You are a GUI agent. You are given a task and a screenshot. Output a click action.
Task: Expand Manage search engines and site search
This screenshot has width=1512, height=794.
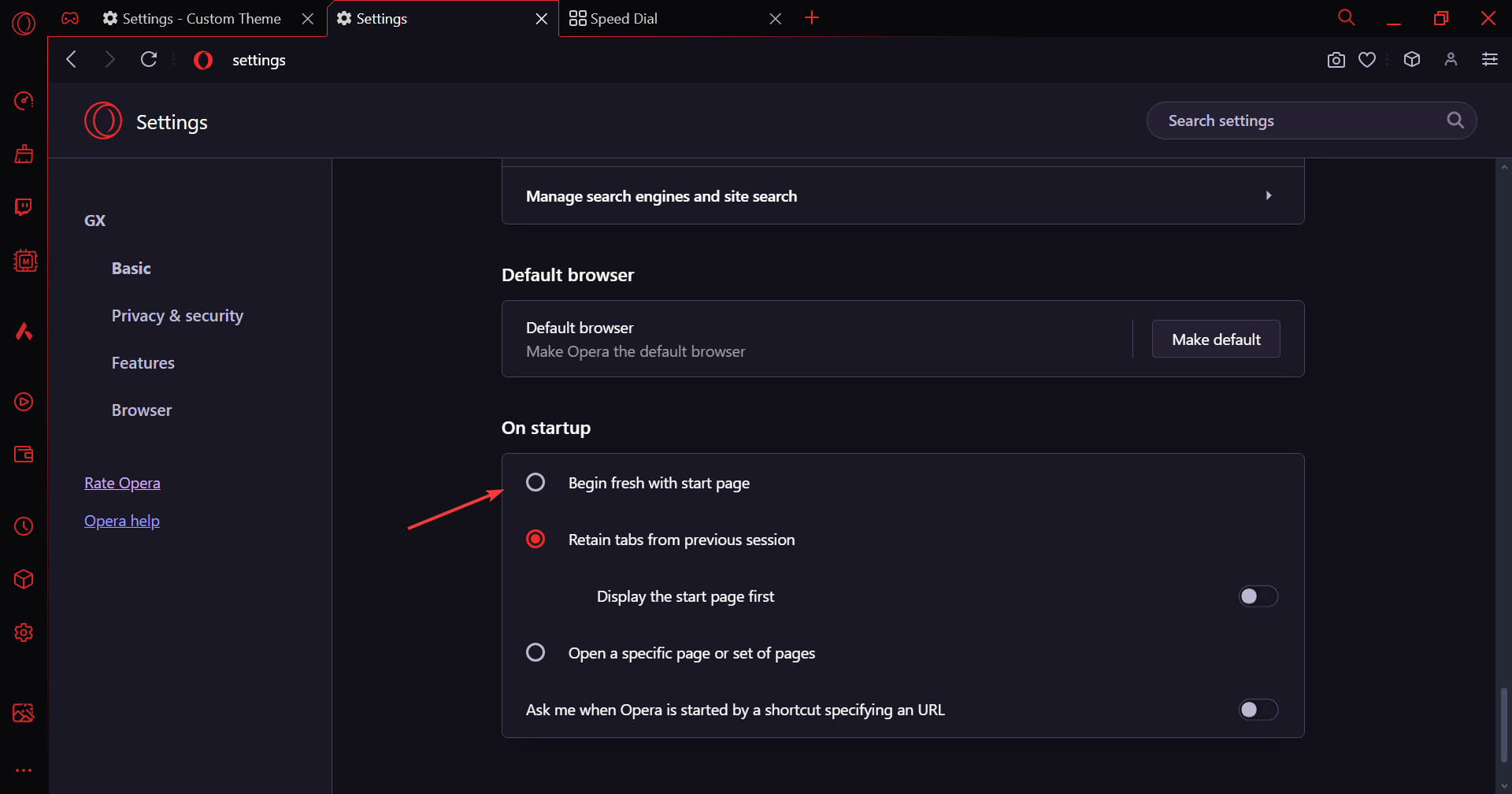point(902,196)
